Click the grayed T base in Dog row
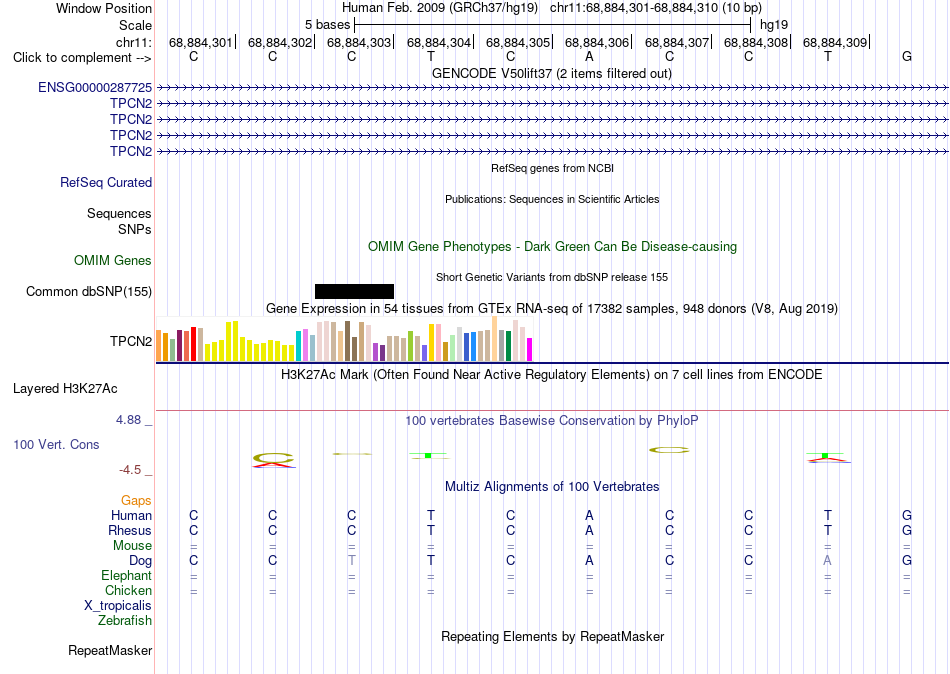Viewport: 950px width, 674px height. (x=351, y=561)
